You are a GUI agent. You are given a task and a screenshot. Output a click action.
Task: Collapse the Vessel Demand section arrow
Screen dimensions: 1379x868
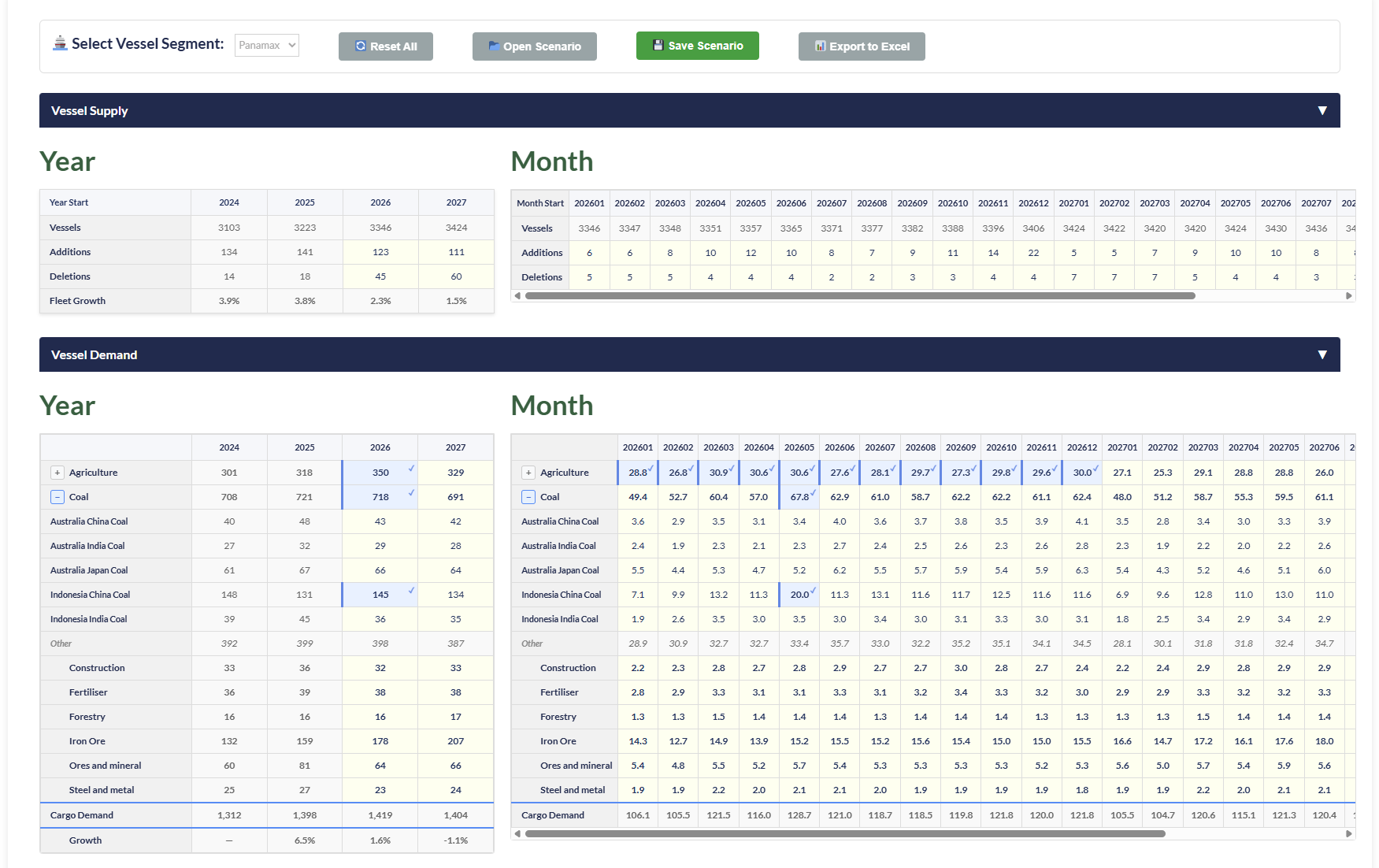point(1322,355)
